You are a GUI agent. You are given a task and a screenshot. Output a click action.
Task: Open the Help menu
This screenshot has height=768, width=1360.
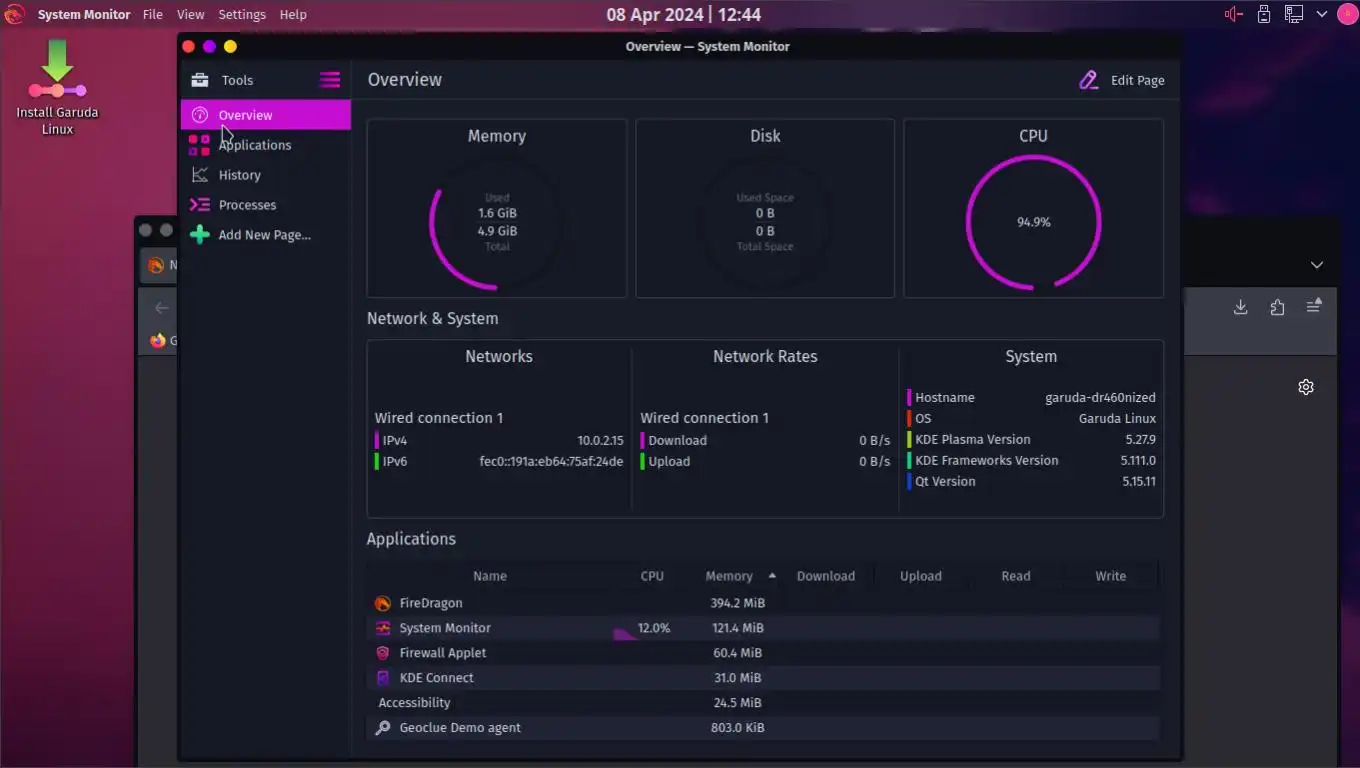coord(293,15)
